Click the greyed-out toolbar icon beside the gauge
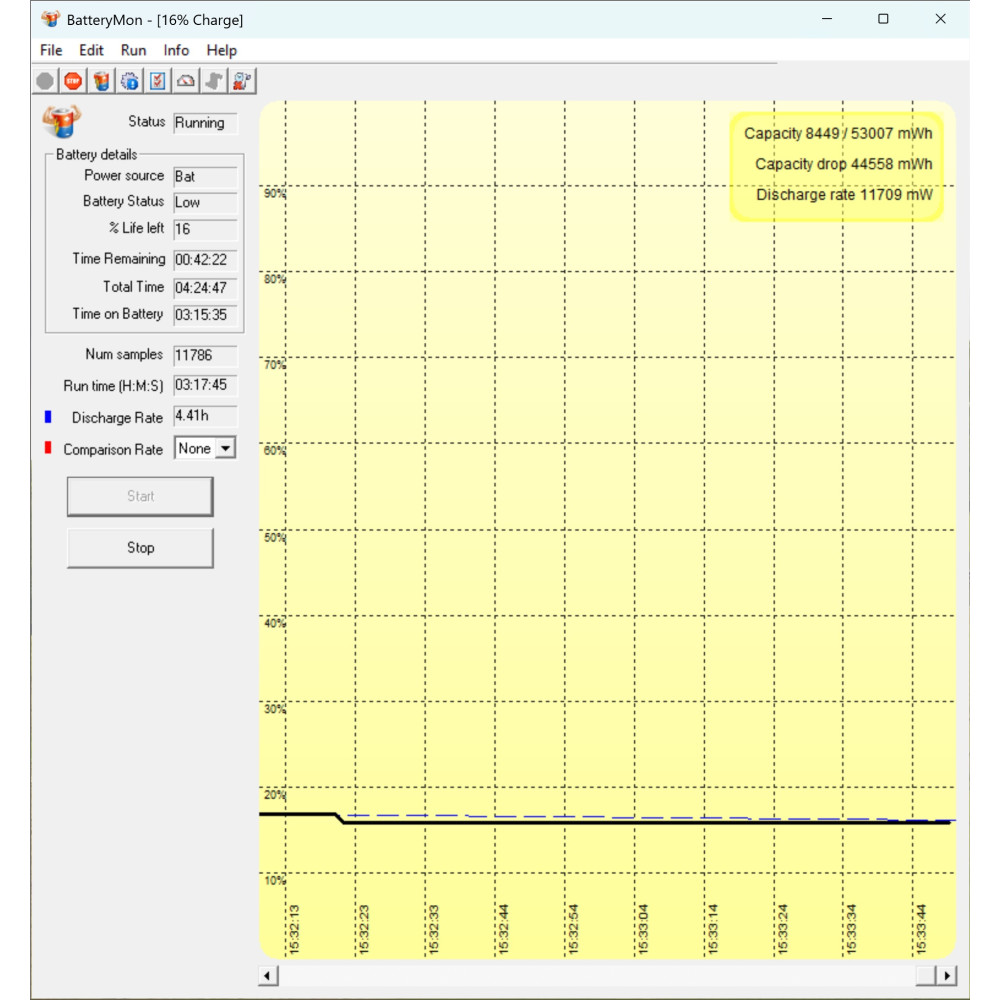 [x=213, y=81]
